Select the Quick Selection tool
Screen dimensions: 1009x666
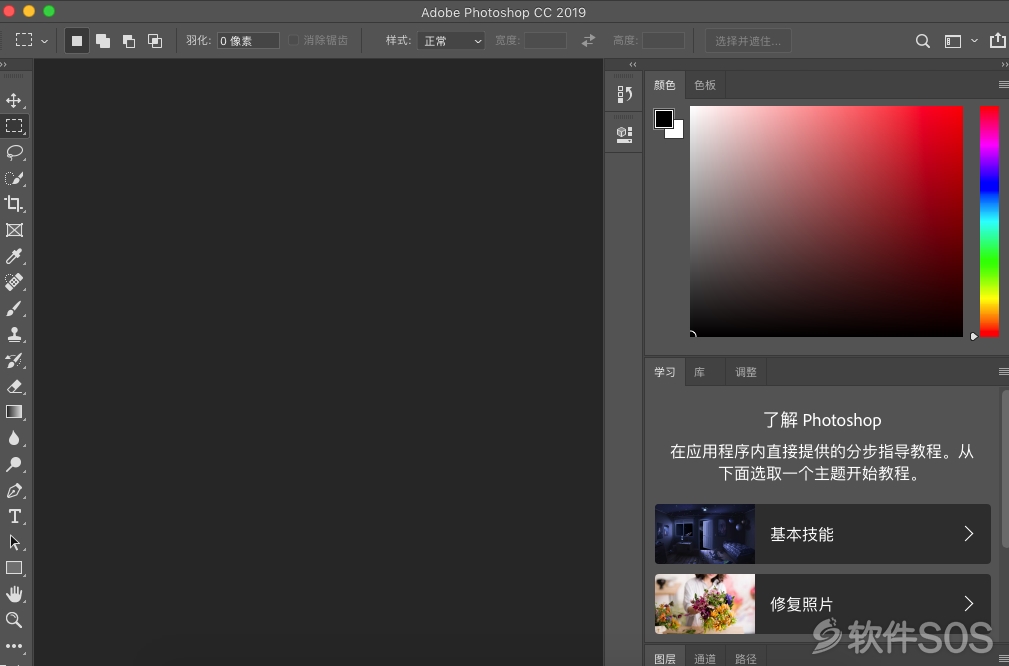[14, 178]
